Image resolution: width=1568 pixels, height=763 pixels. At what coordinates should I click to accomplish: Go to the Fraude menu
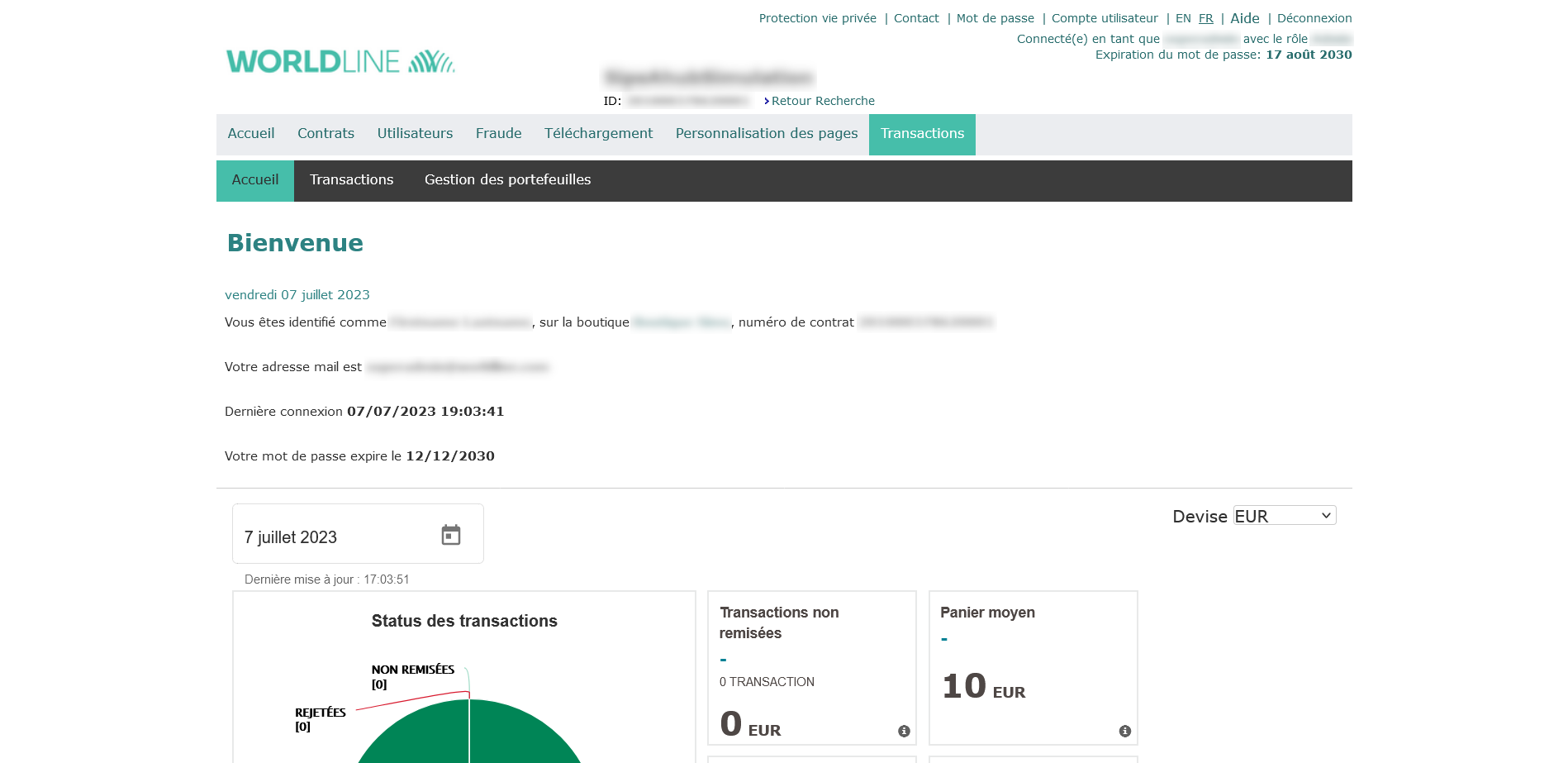click(x=499, y=134)
